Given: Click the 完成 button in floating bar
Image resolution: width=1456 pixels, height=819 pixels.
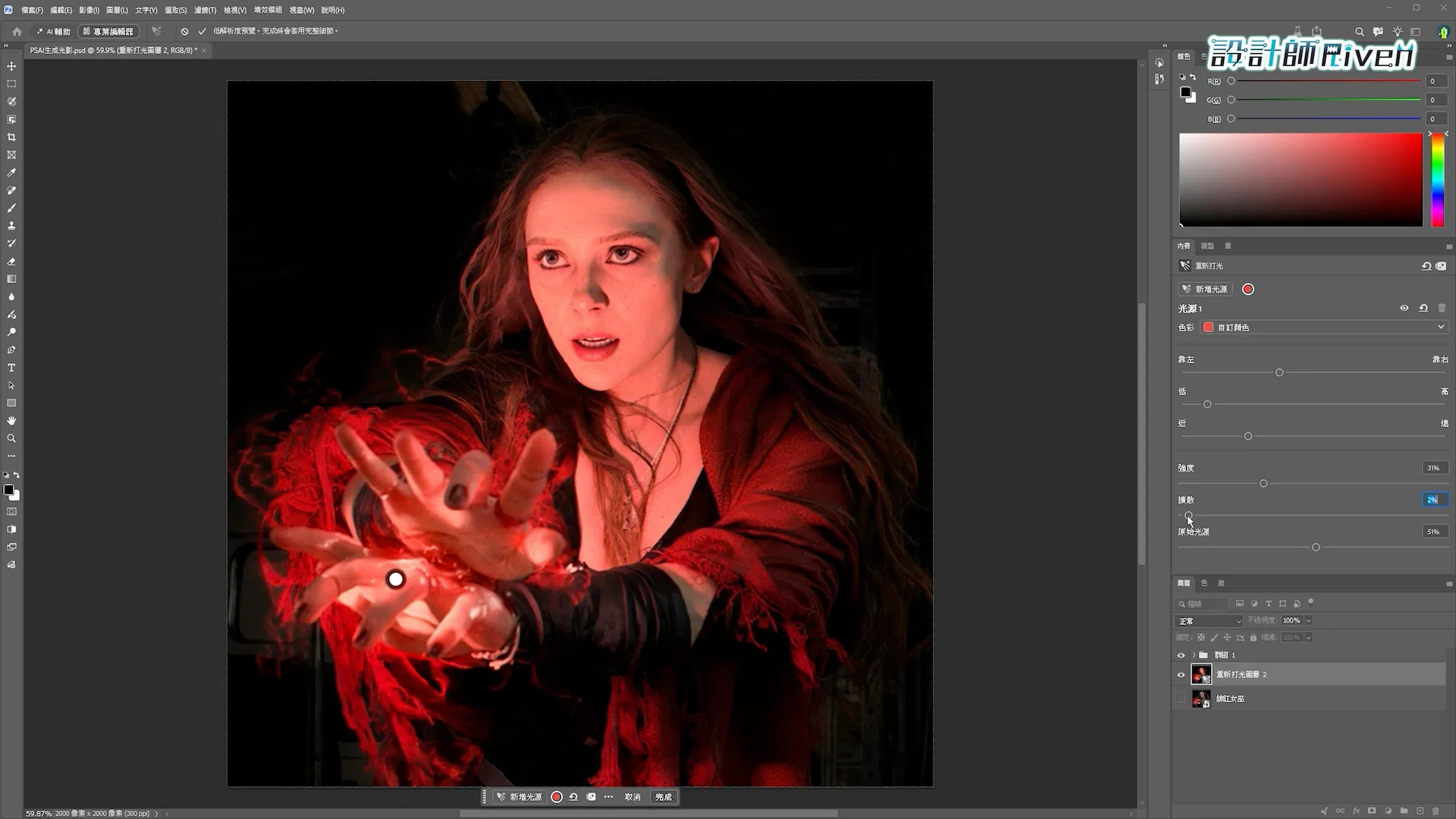Looking at the screenshot, I should click(664, 797).
